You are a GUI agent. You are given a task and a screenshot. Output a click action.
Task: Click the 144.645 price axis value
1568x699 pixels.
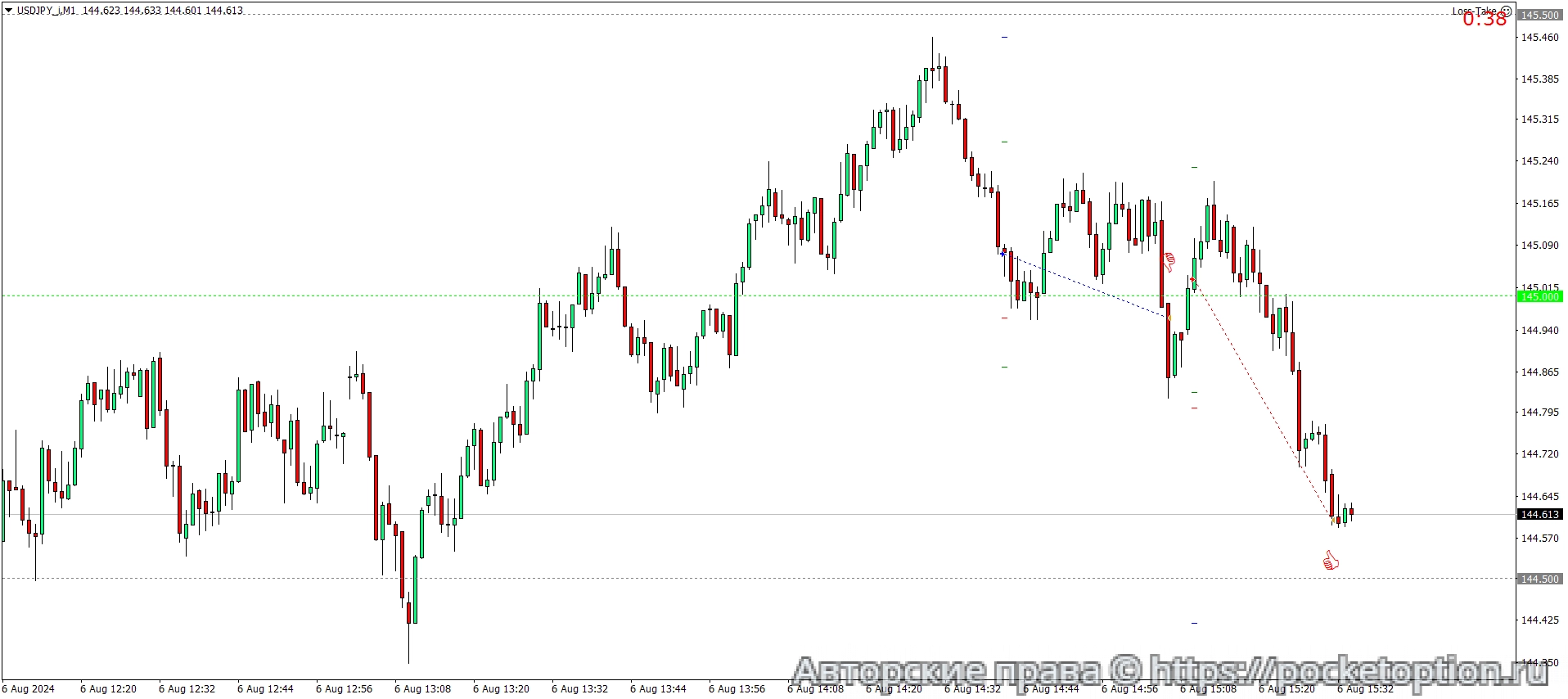(1539, 496)
